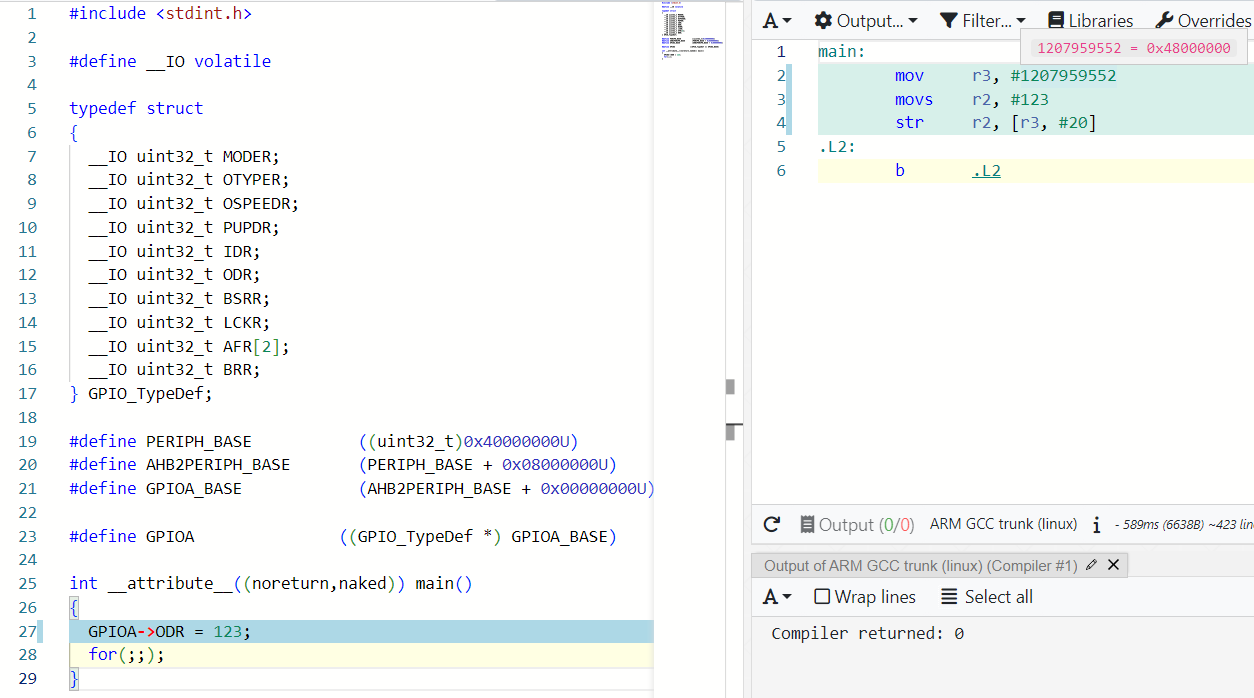The width and height of the screenshot is (1254, 698).
Task: Open Overrides via the wrench icon
Action: [1164, 20]
